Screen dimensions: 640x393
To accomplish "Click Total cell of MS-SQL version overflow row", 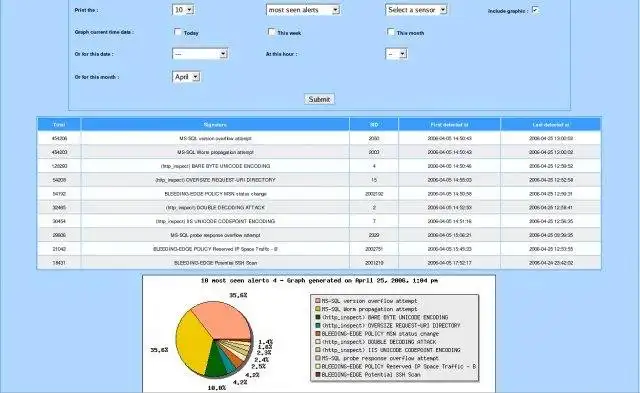I will pos(59,138).
